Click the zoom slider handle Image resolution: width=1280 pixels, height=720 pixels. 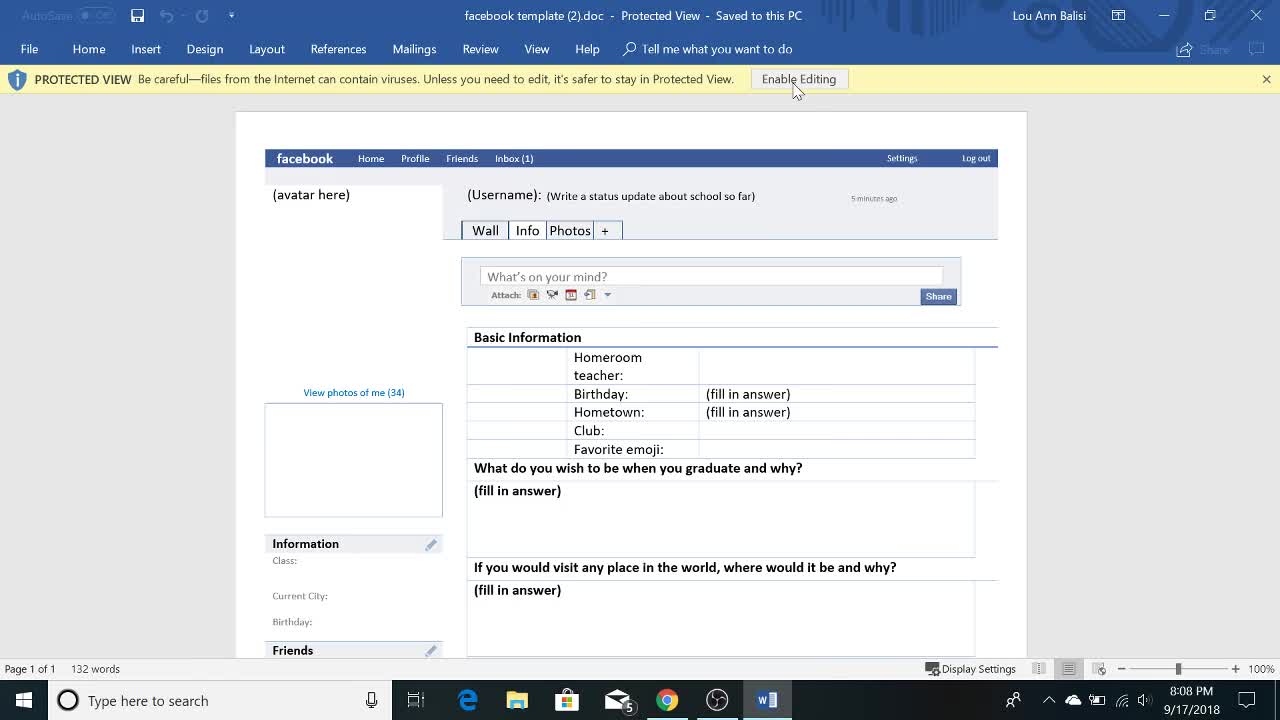tap(1178, 669)
